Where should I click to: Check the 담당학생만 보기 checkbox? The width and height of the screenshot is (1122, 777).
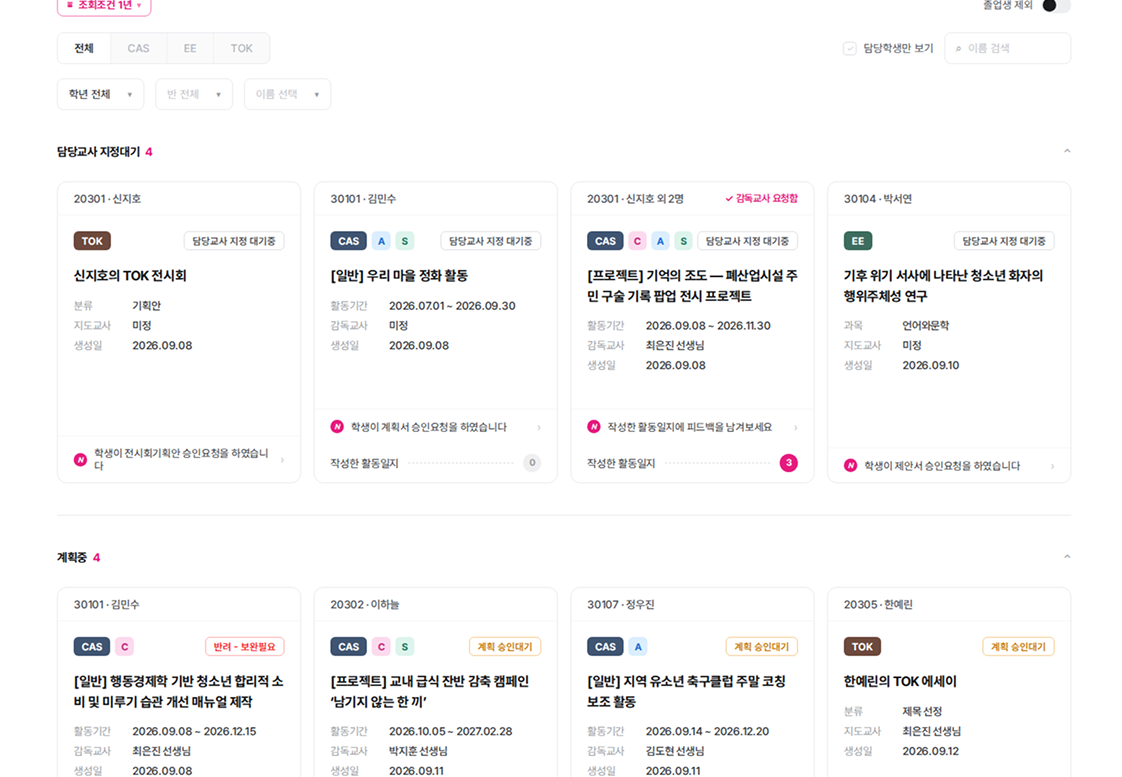[x=849, y=48]
